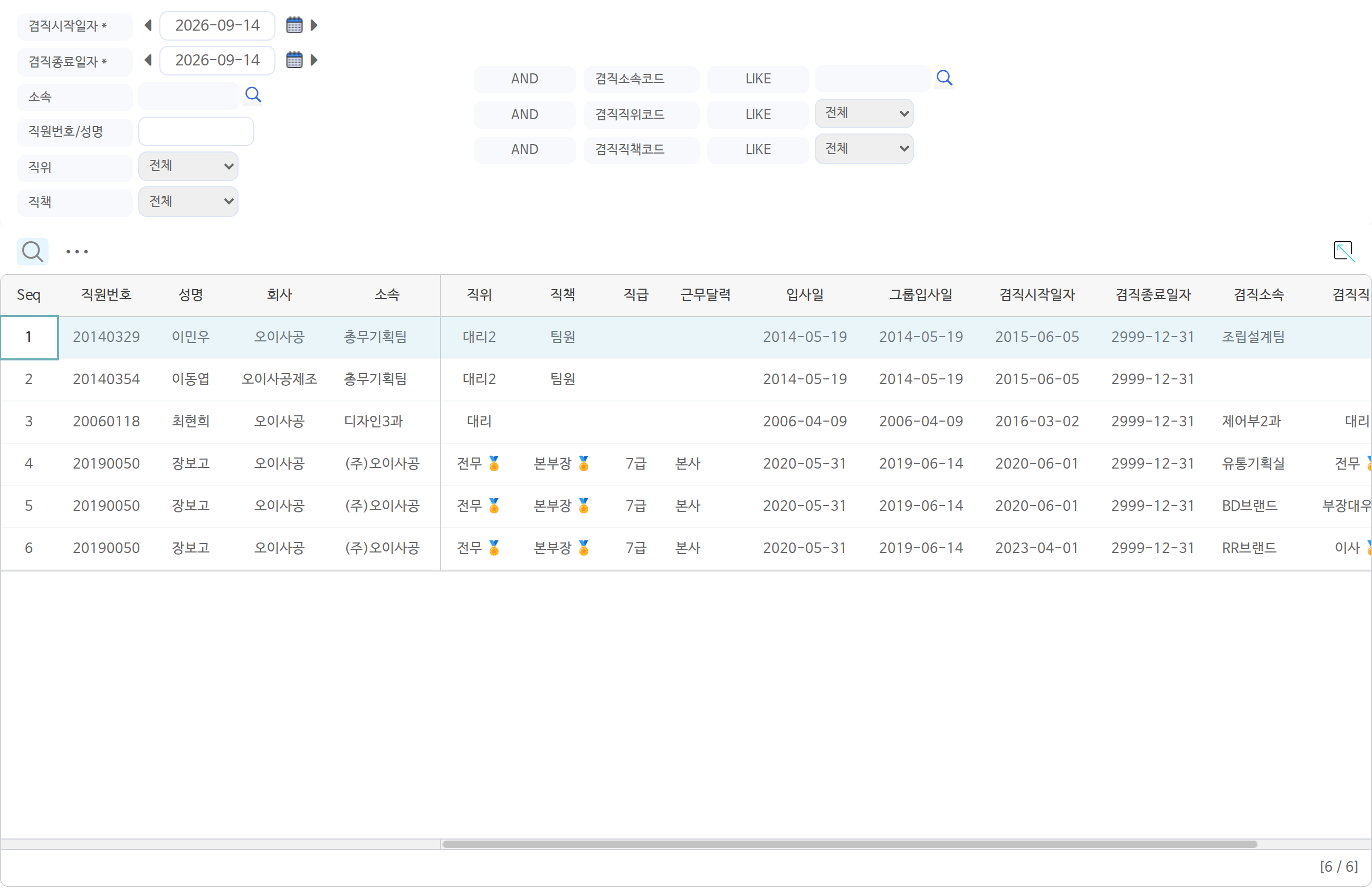Go to previous day for 겸직시작일자
Viewport: 1372px width, 896px height.
click(x=148, y=25)
